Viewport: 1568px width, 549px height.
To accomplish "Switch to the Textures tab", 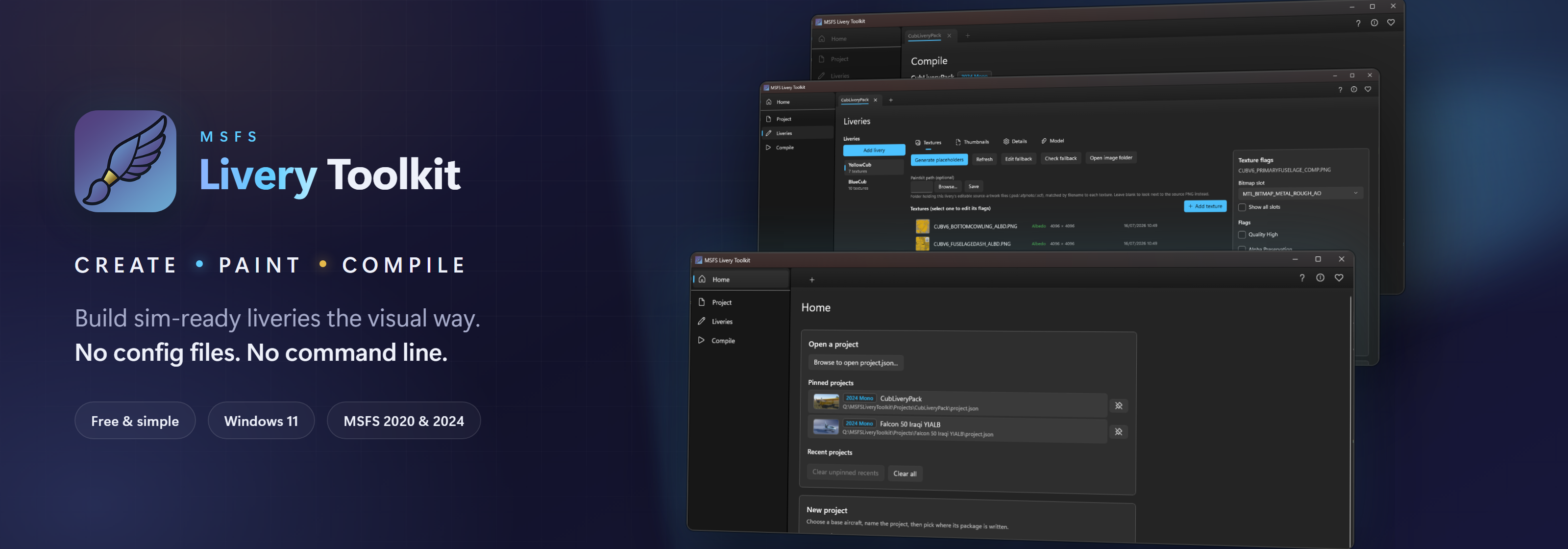I will [x=928, y=143].
